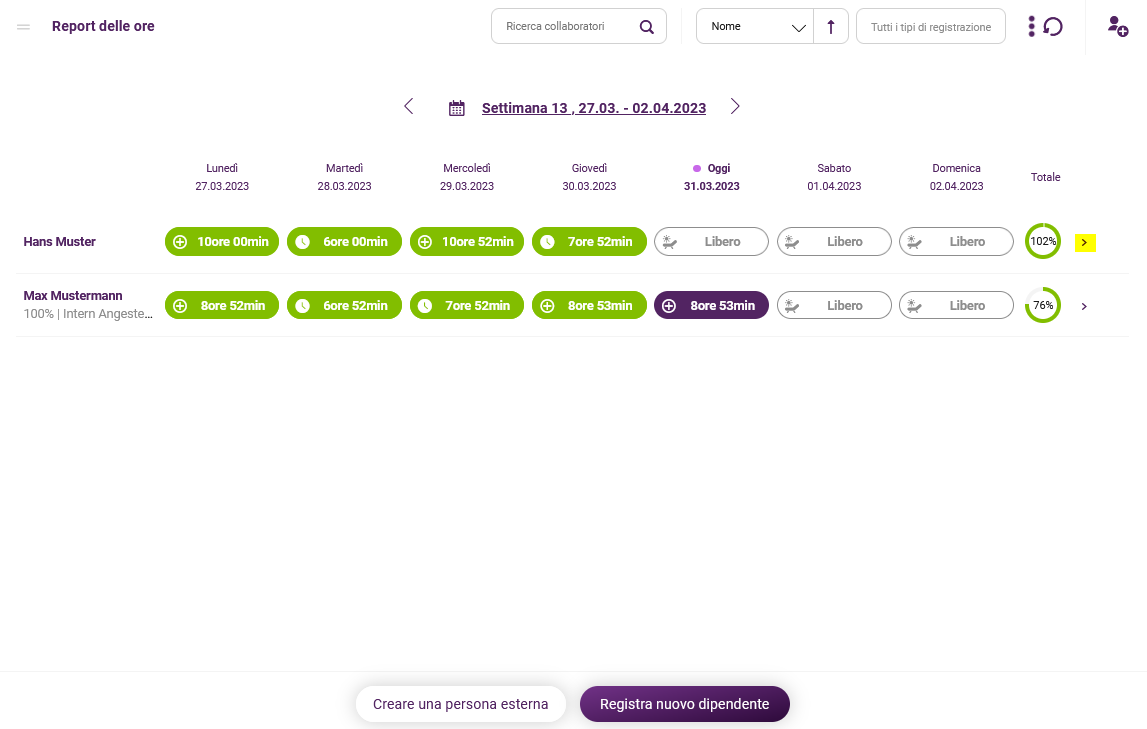Screen dimensions: 1147x729
Task: Open Max Mustermann today's 8ore 53min entry
Action: coord(712,306)
